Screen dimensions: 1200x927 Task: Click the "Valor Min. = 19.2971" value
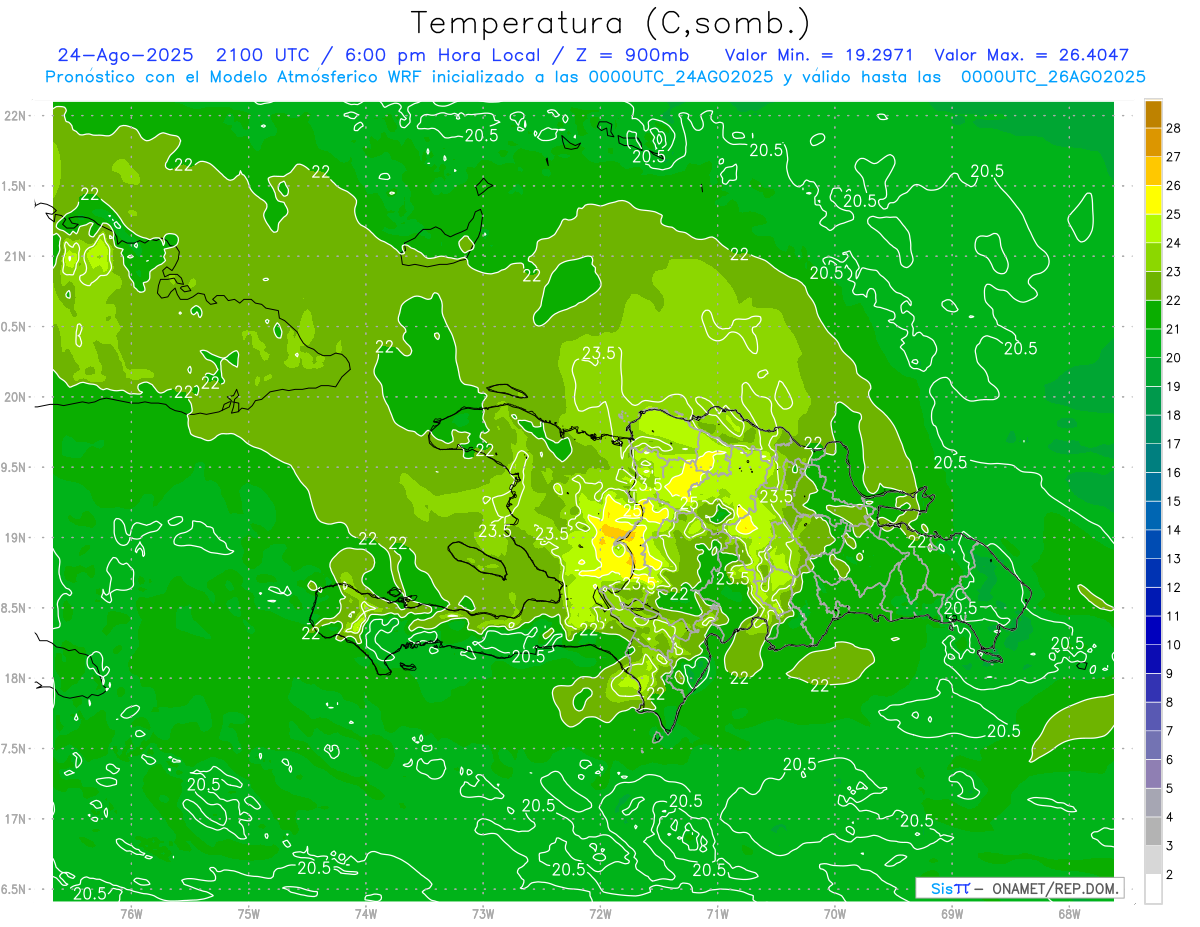click(x=818, y=55)
